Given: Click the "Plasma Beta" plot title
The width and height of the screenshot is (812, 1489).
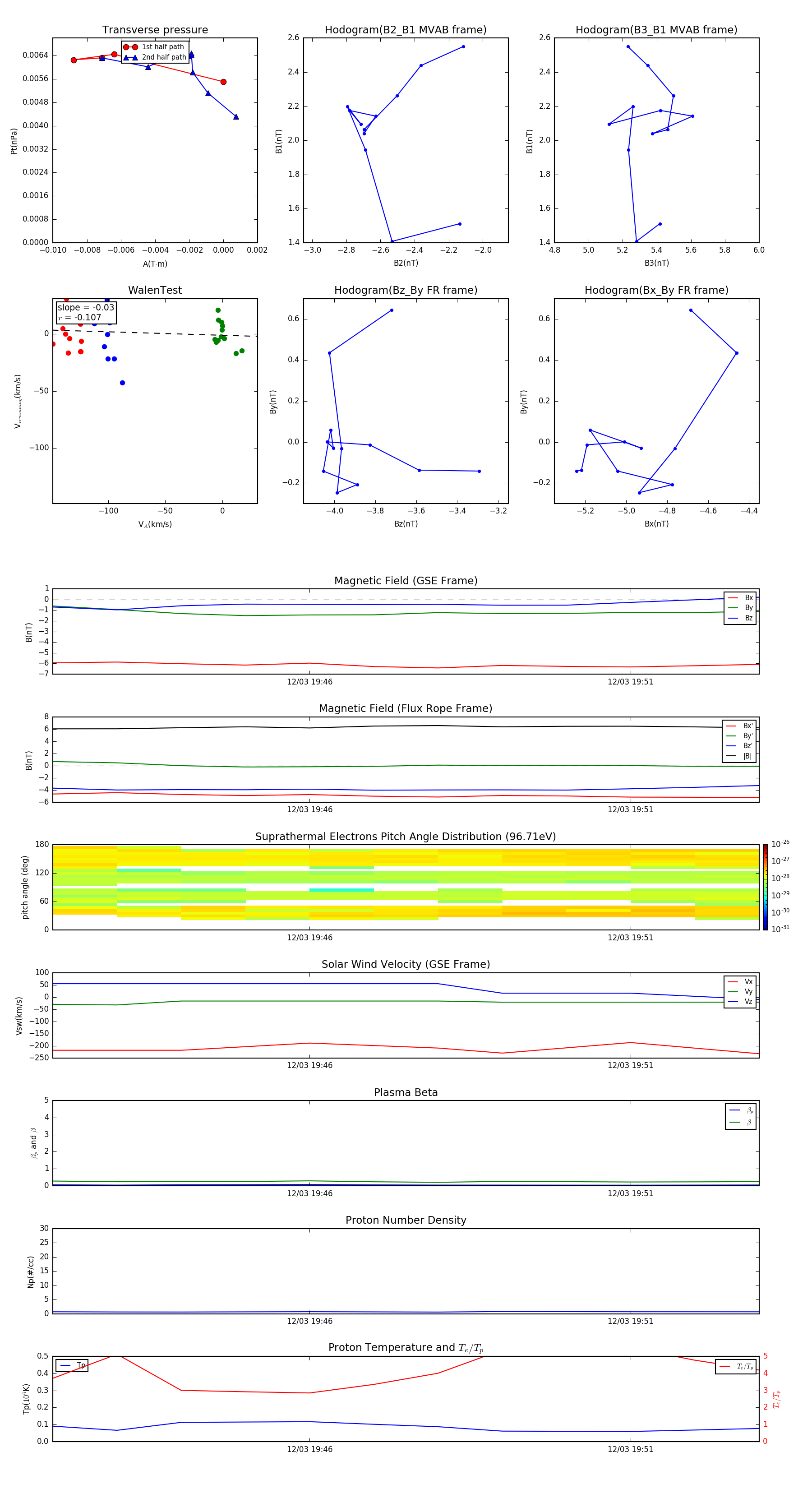Looking at the screenshot, I should pyautogui.click(x=406, y=1093).
